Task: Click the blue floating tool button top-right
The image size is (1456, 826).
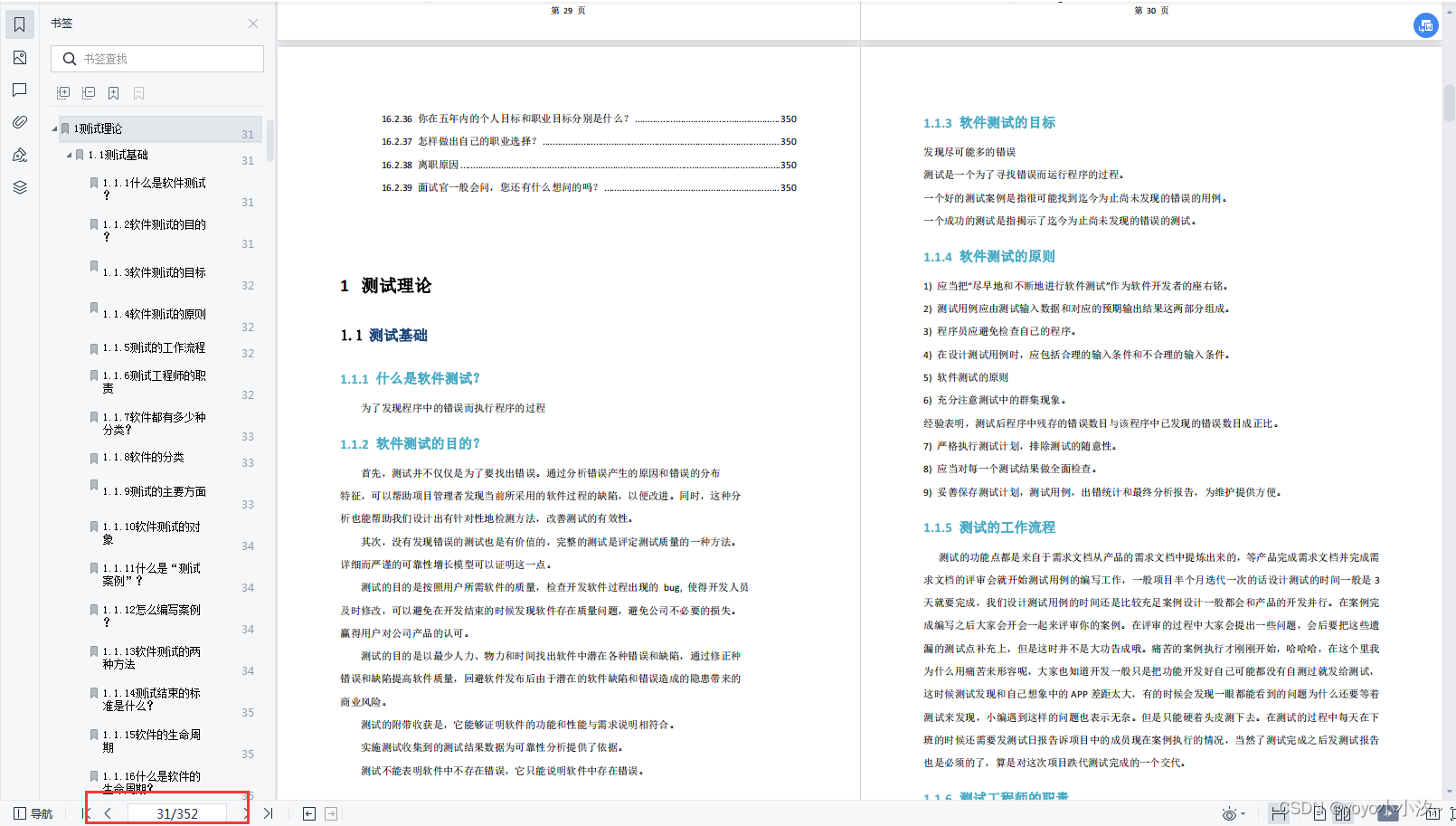Action: pyautogui.click(x=1426, y=25)
